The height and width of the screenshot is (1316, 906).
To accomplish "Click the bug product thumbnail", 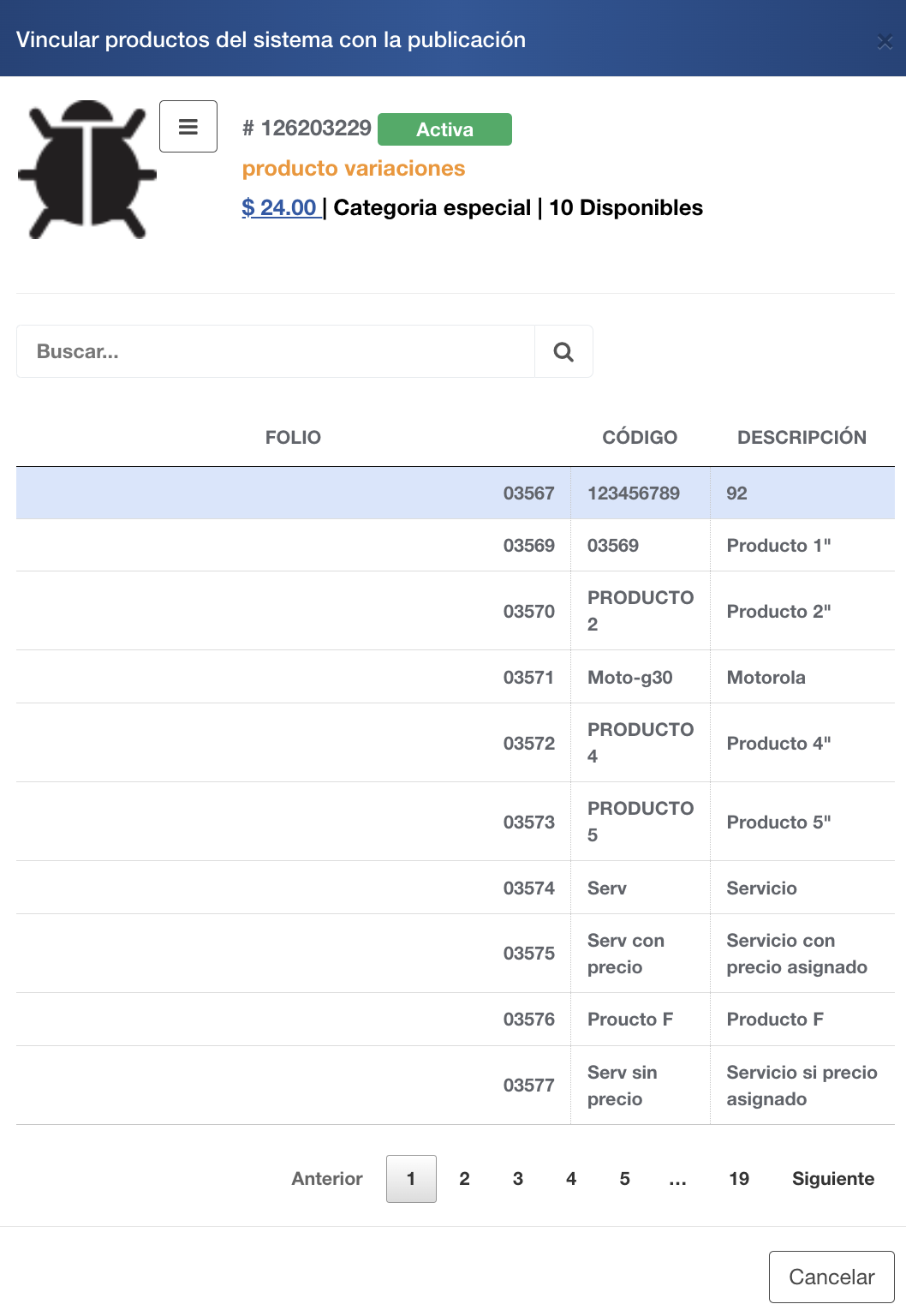I will click(x=87, y=170).
